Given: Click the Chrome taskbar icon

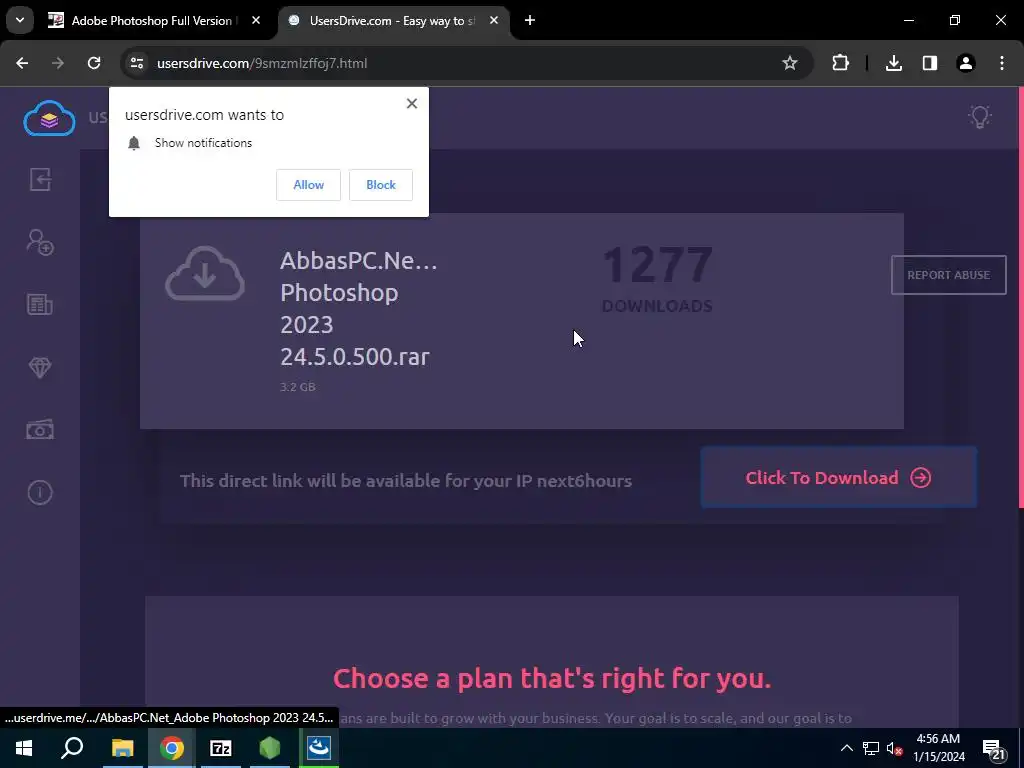Looking at the screenshot, I should click(172, 748).
